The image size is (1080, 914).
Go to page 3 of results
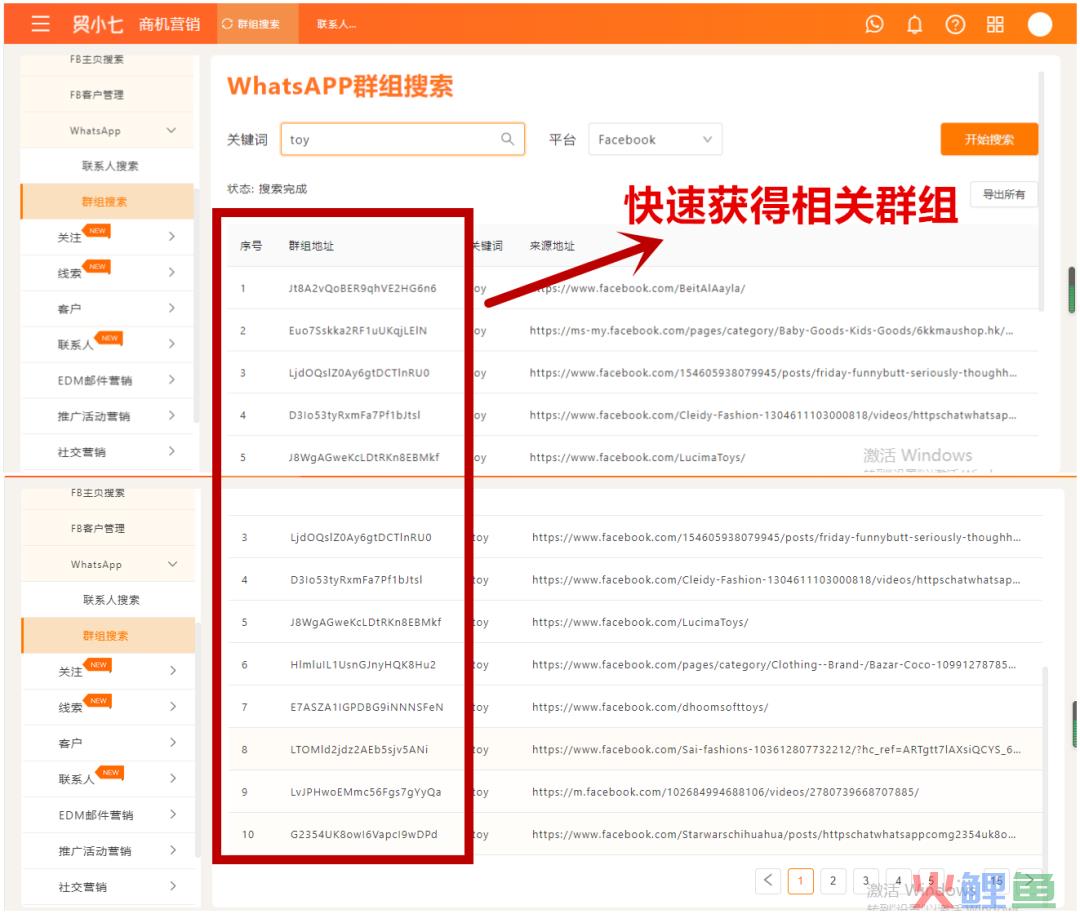pyautogui.click(x=865, y=880)
